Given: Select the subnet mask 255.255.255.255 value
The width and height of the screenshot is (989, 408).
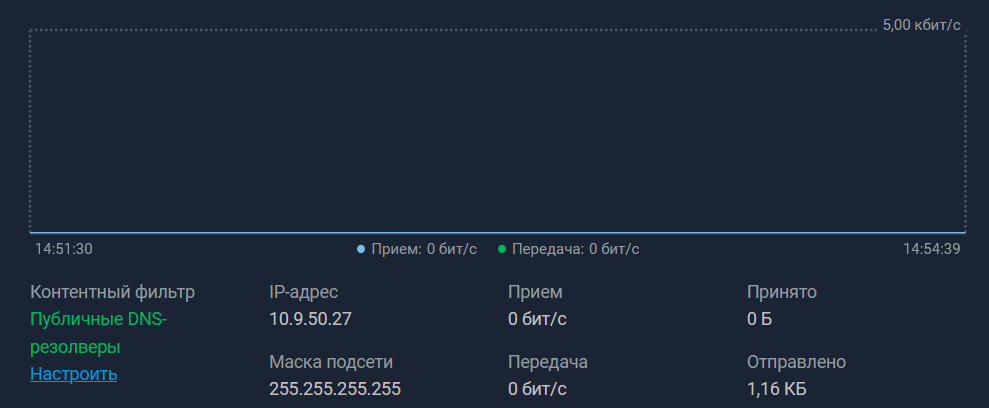Looking at the screenshot, I should [335, 388].
